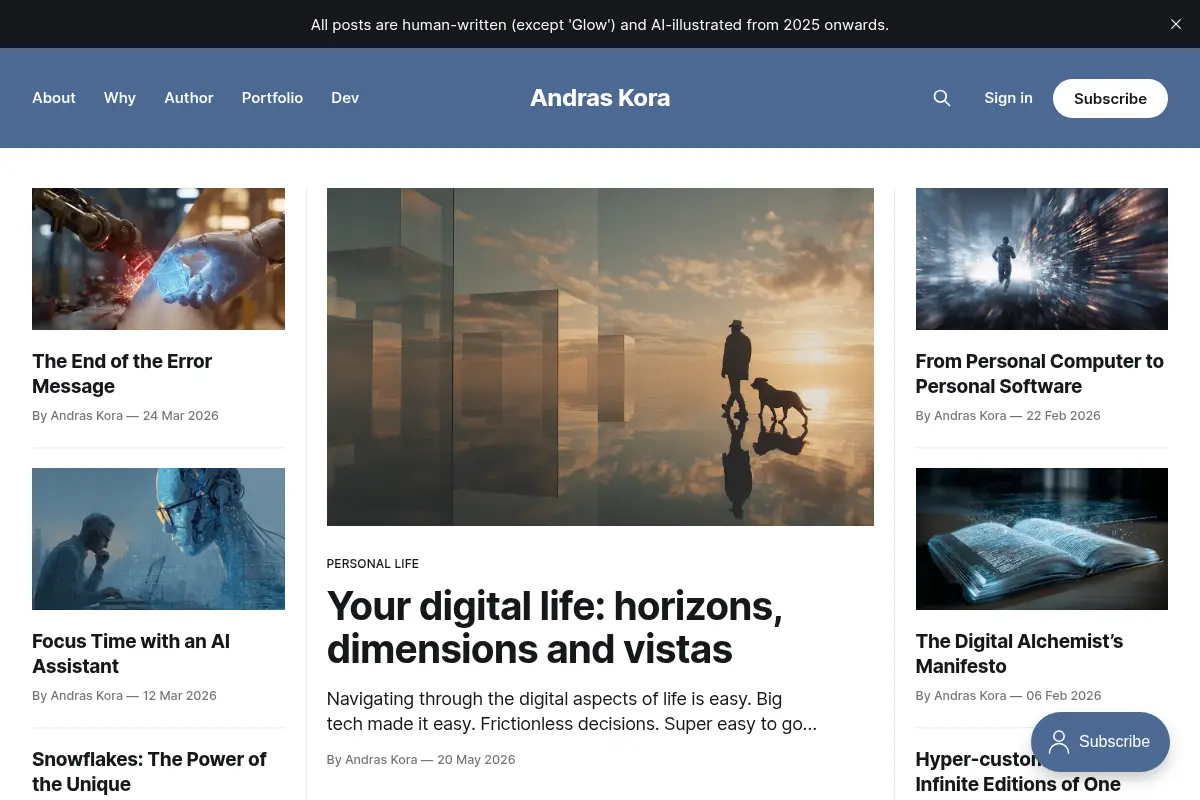
Task: Open the man with dog featured image
Action: [600, 357]
